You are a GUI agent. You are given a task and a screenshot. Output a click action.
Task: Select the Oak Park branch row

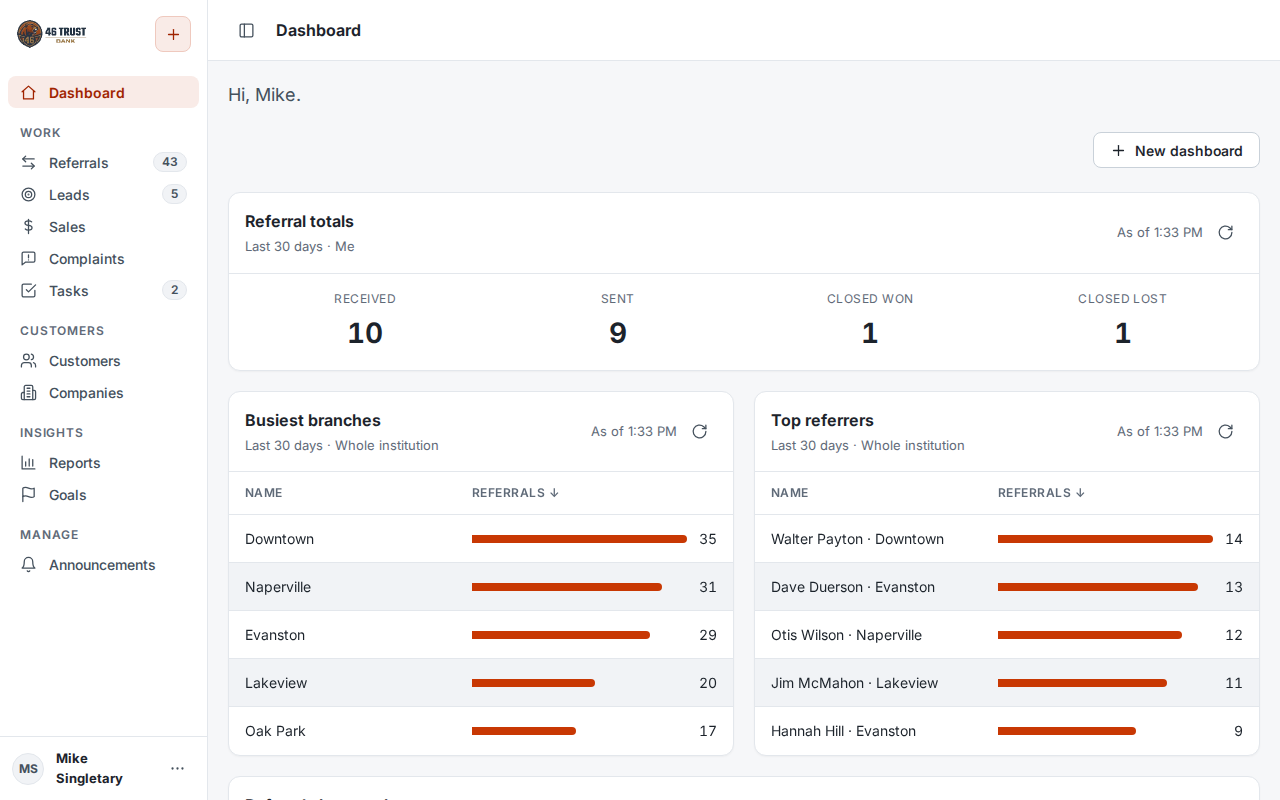pyautogui.click(x=481, y=731)
